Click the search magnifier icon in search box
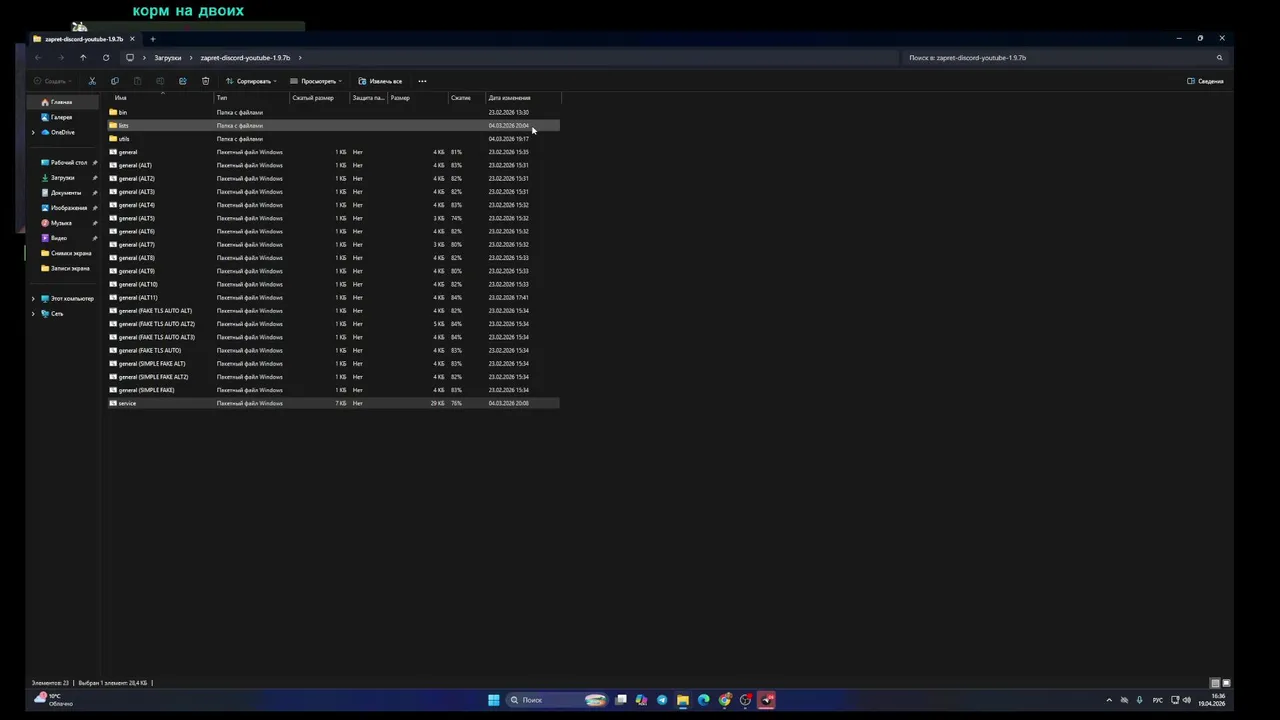 1219,58
